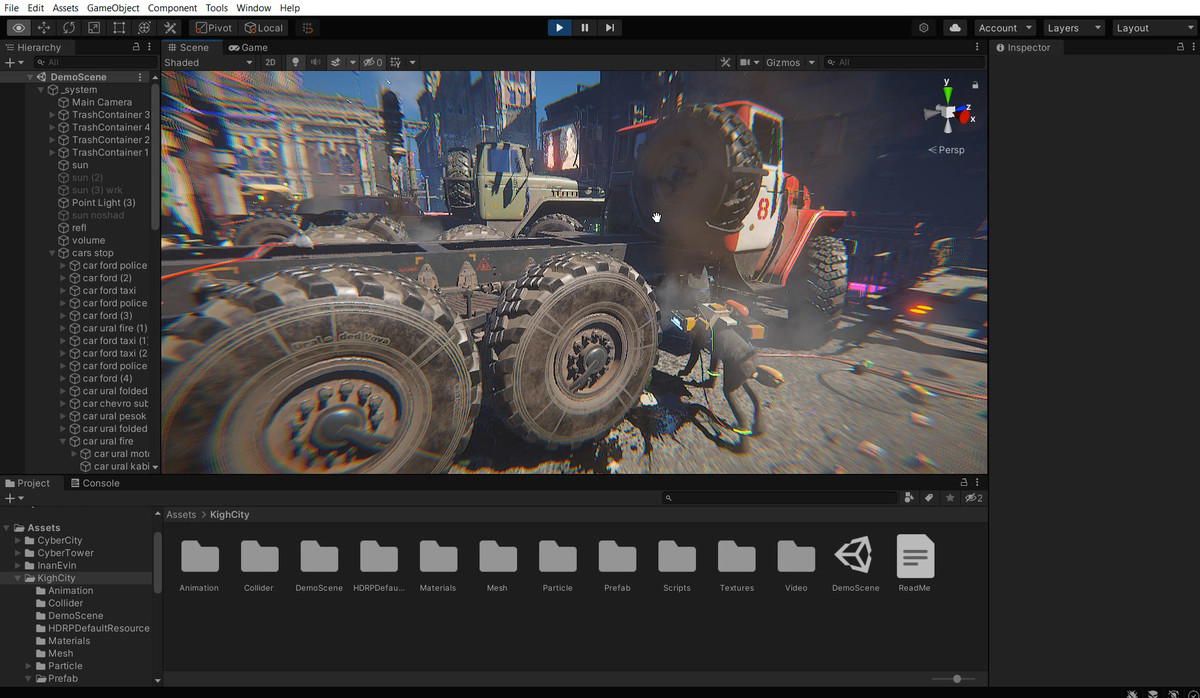The image size is (1200, 698).
Task: Open the Shaded draw mode dropdown
Action: [x=208, y=62]
